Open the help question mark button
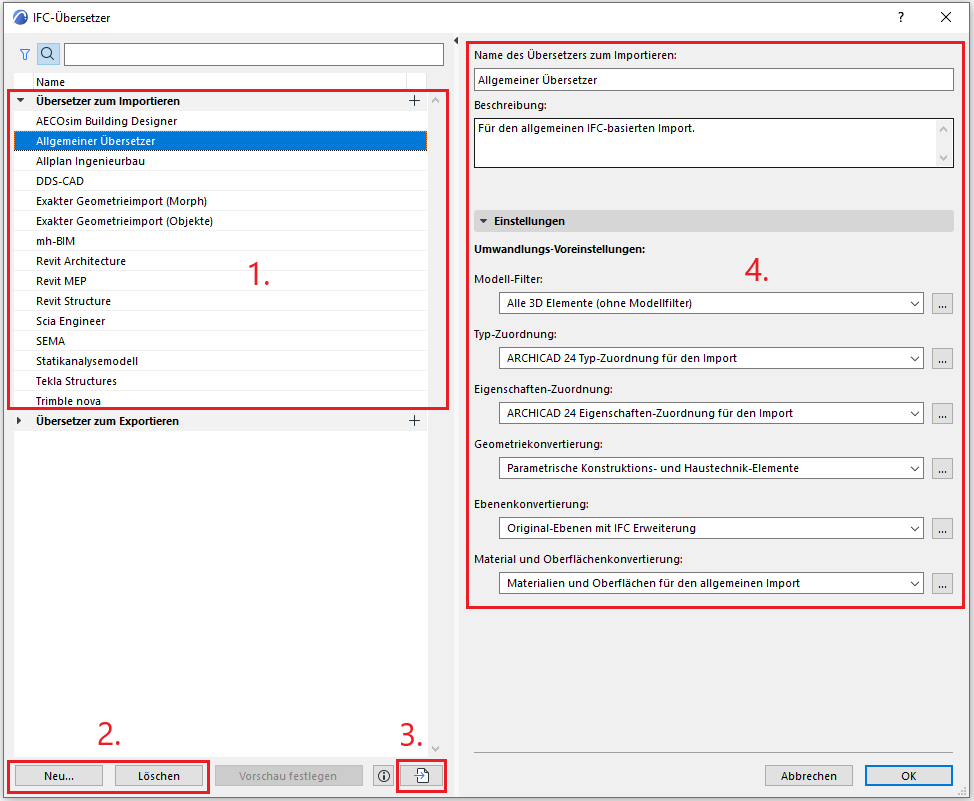Image resolution: width=974 pixels, height=801 pixels. [901, 17]
